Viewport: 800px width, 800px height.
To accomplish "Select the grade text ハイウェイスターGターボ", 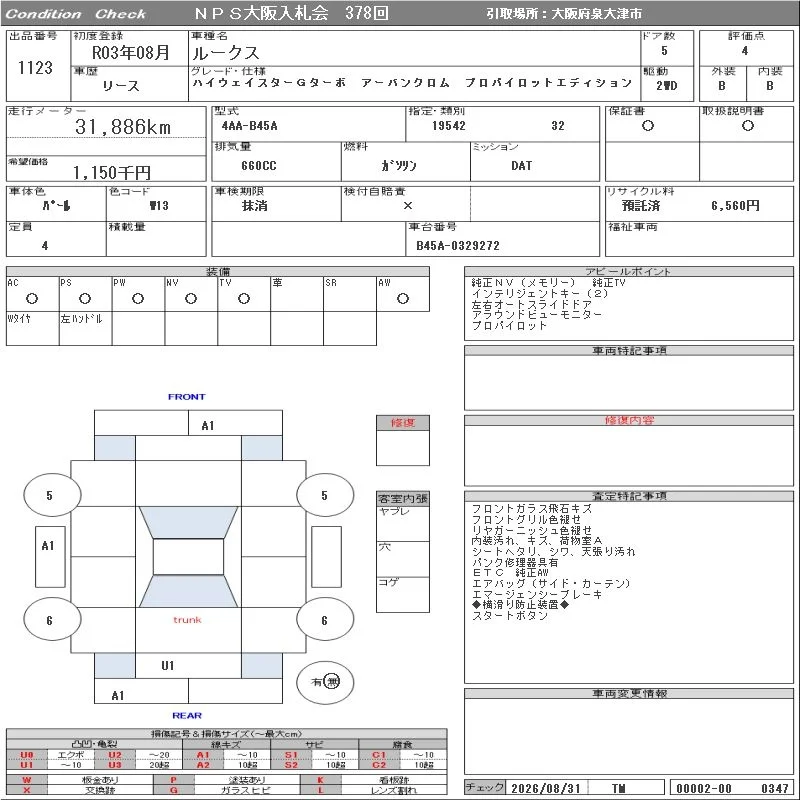I will [x=269, y=83].
